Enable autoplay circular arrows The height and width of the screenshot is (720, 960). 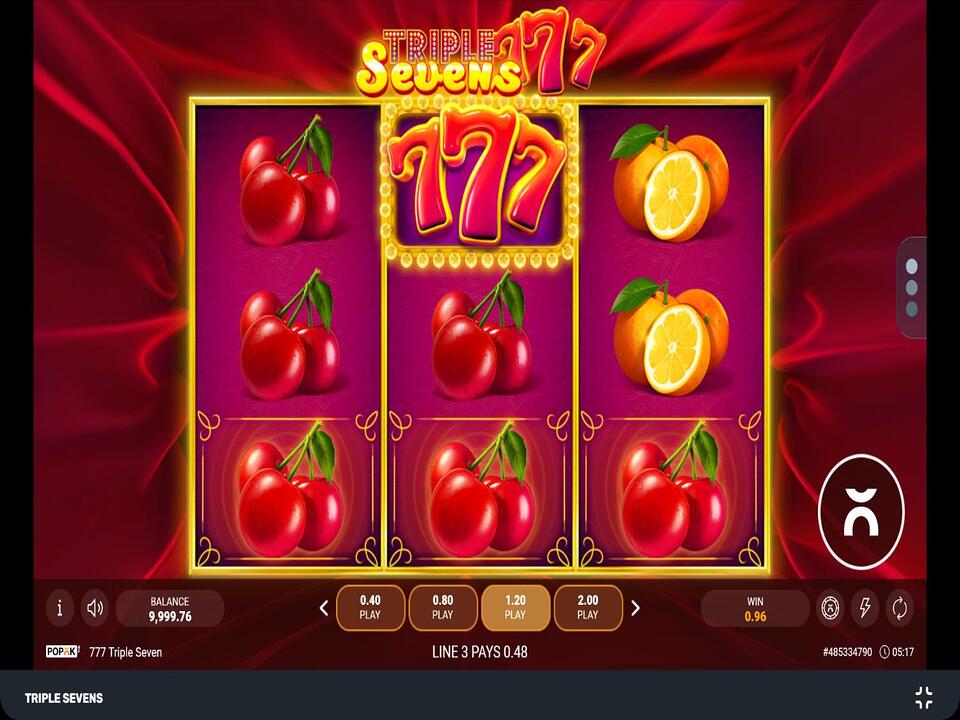(x=899, y=608)
